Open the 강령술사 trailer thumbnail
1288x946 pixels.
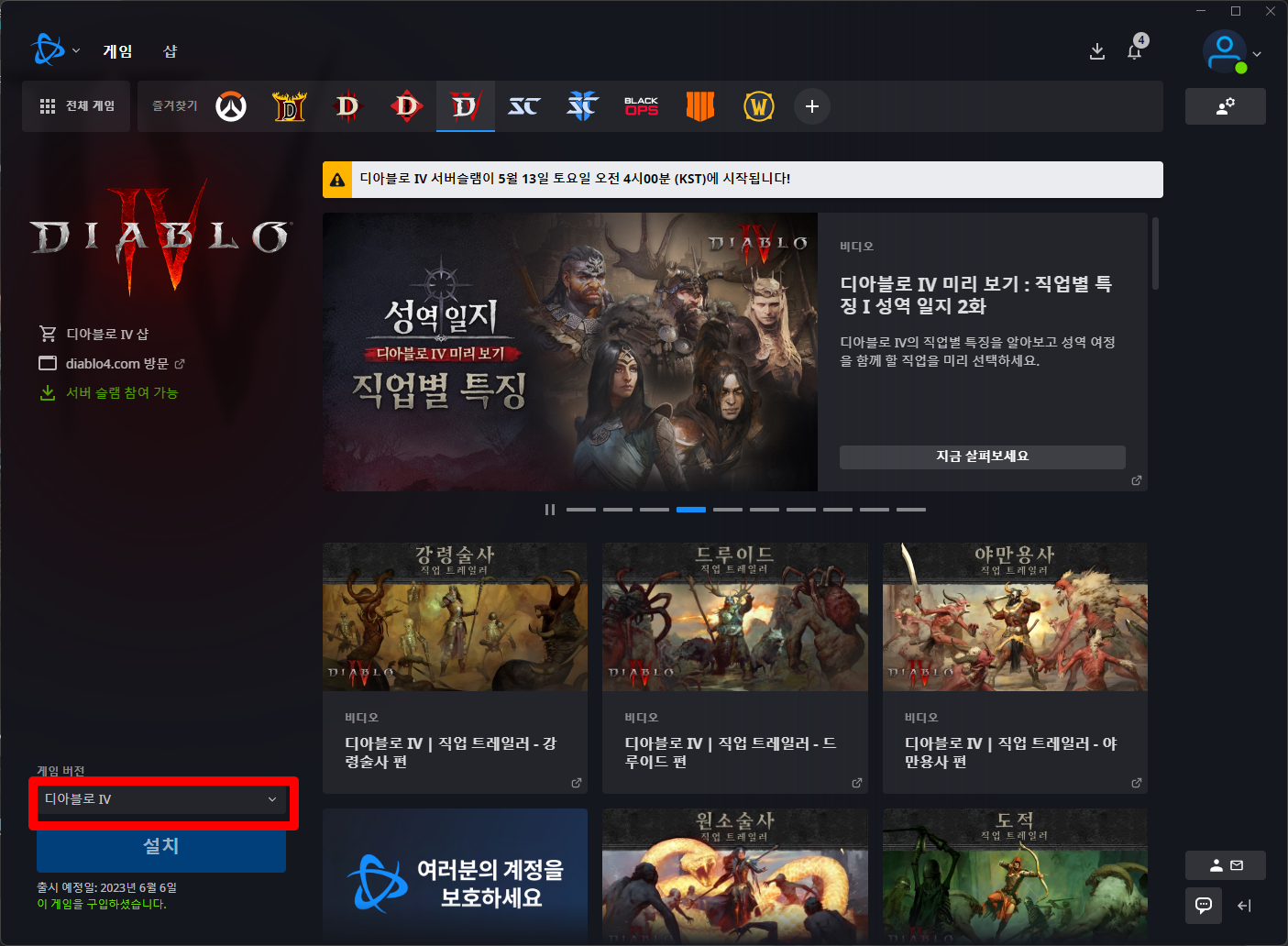tap(455, 617)
